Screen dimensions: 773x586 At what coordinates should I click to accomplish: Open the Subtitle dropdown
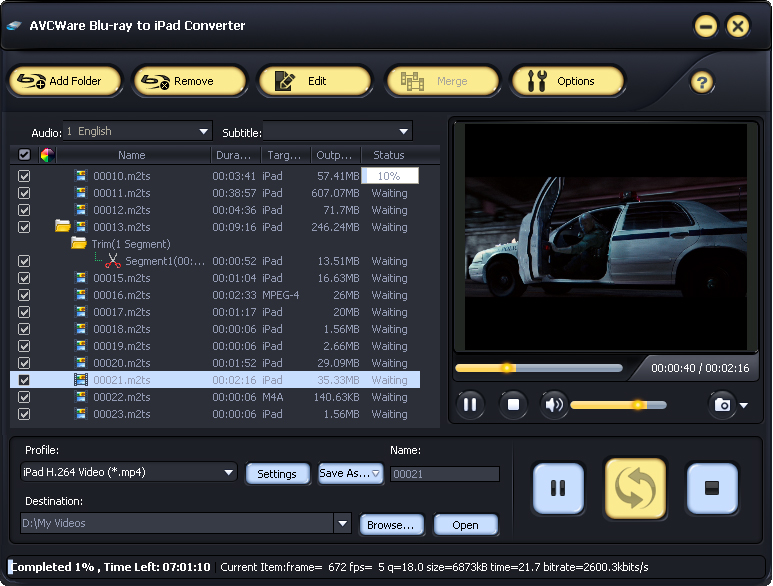pos(338,131)
